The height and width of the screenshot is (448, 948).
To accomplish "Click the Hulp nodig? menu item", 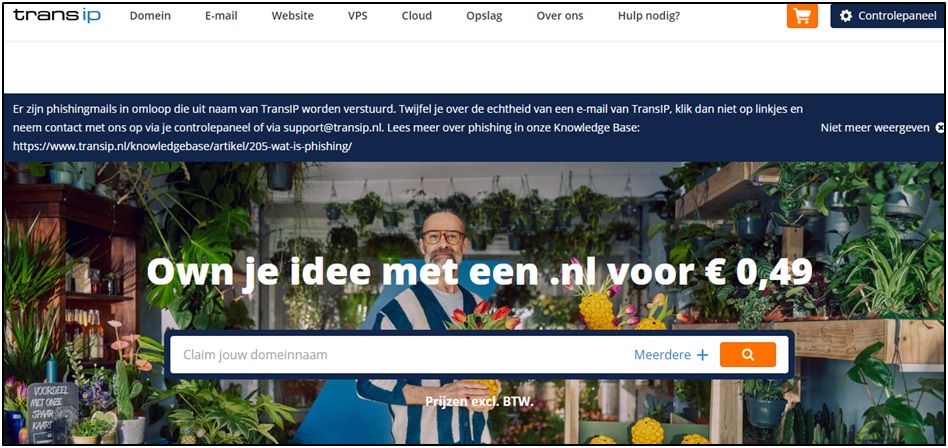I will click(x=649, y=16).
